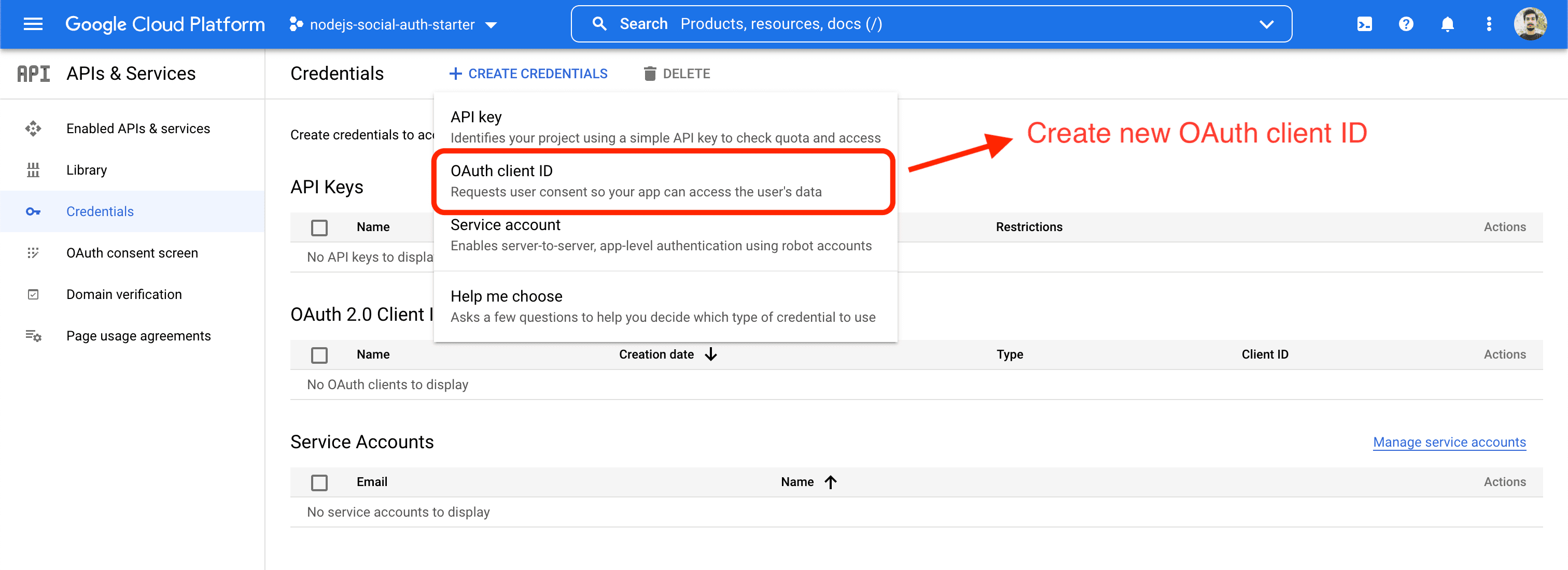Click the Client ID column header

point(1265,354)
